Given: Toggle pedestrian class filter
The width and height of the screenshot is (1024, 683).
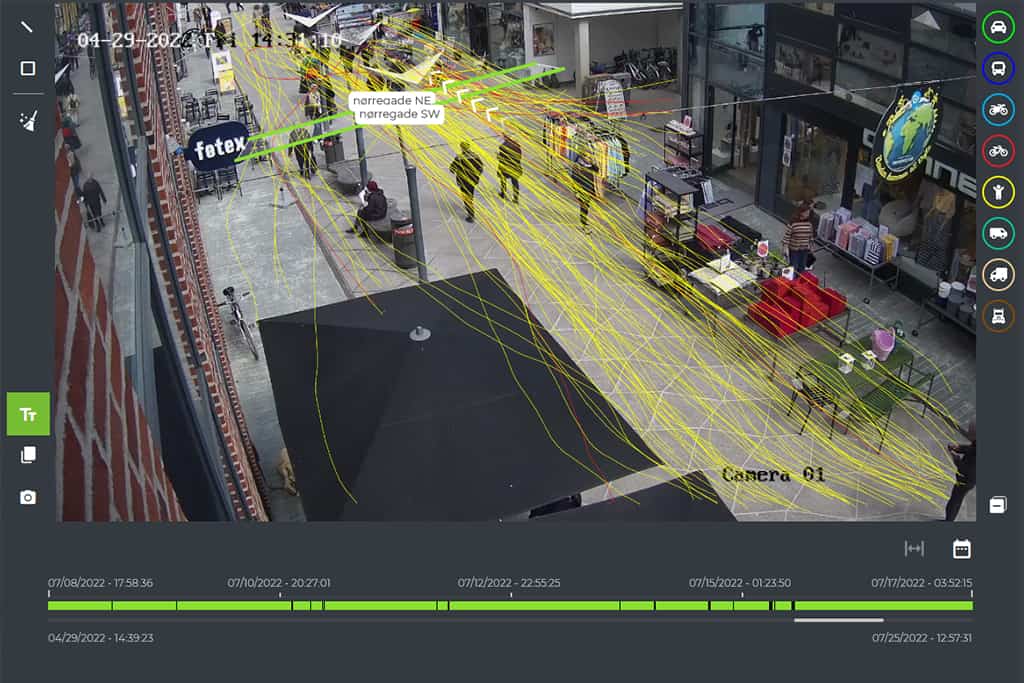Looking at the screenshot, I should click(998, 191).
